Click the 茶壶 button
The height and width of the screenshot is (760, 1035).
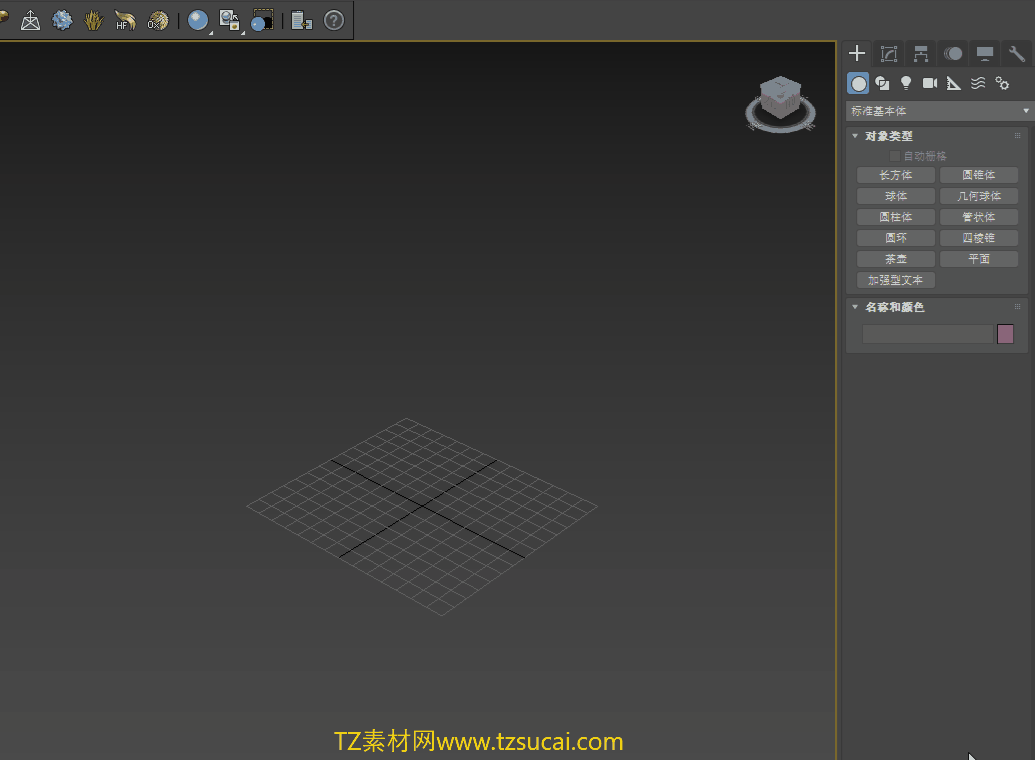pyautogui.click(x=896, y=259)
